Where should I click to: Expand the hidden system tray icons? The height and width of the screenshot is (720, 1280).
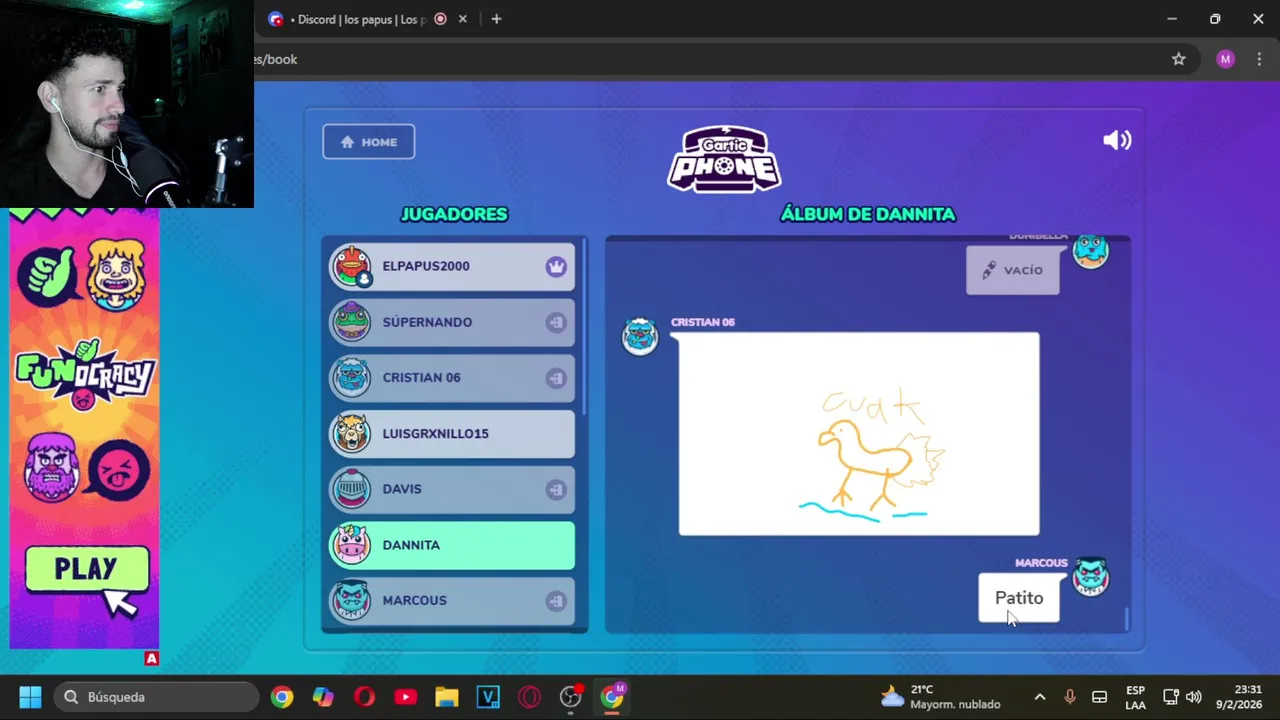pos(1039,697)
